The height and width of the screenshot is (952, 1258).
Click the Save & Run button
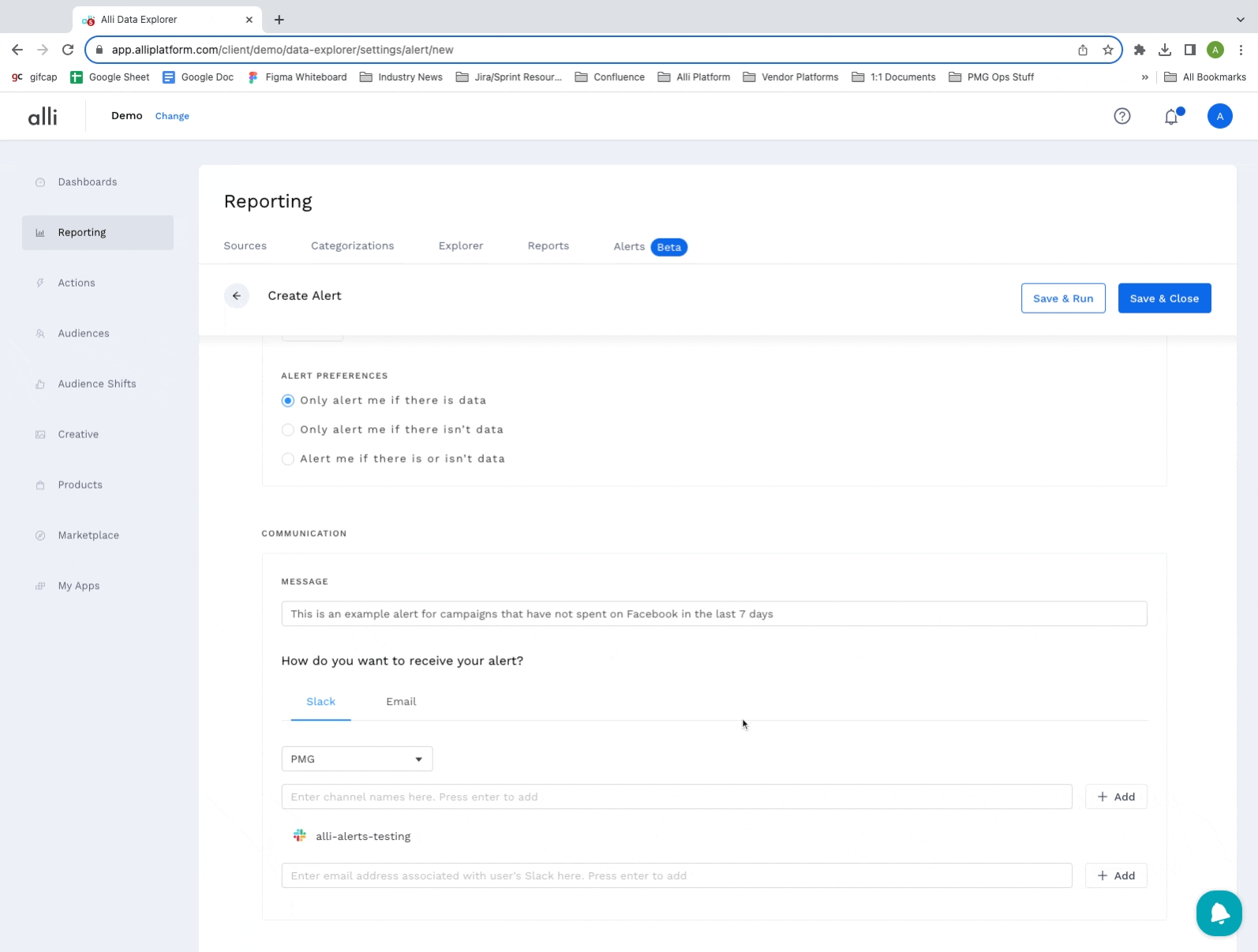tap(1063, 298)
